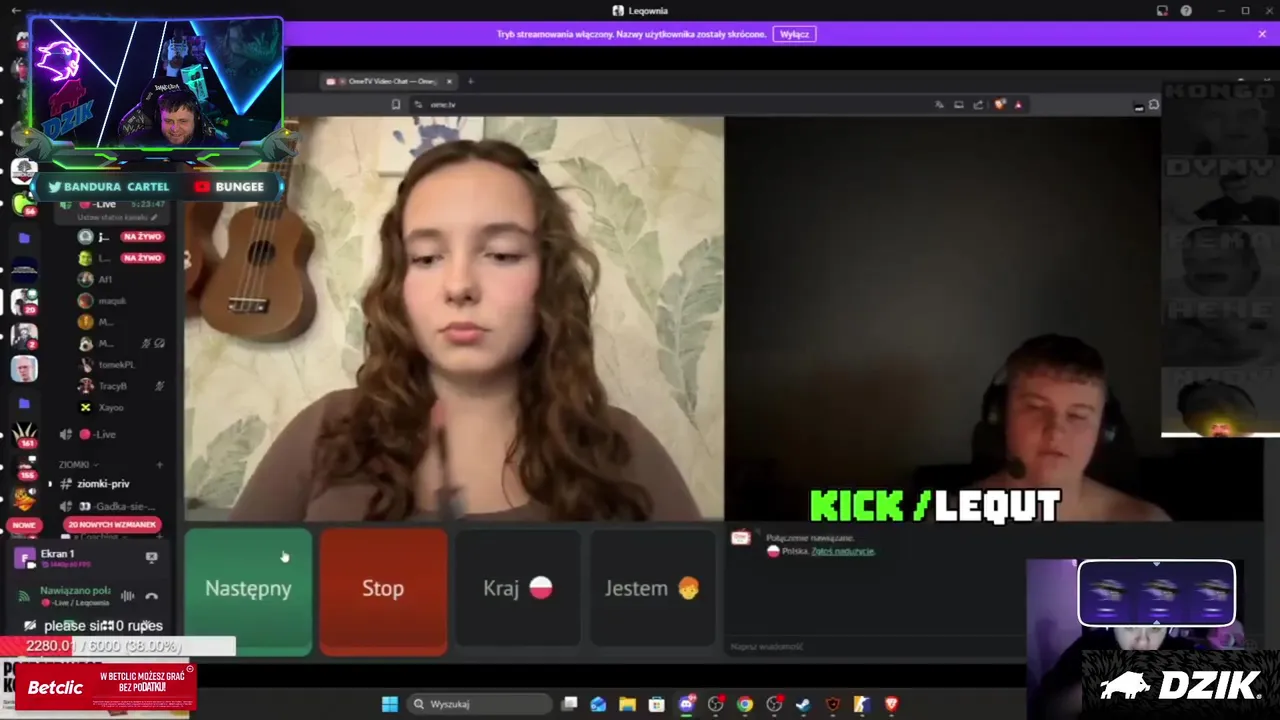Open Task View on taskbar
The image size is (1280, 720).
569,704
